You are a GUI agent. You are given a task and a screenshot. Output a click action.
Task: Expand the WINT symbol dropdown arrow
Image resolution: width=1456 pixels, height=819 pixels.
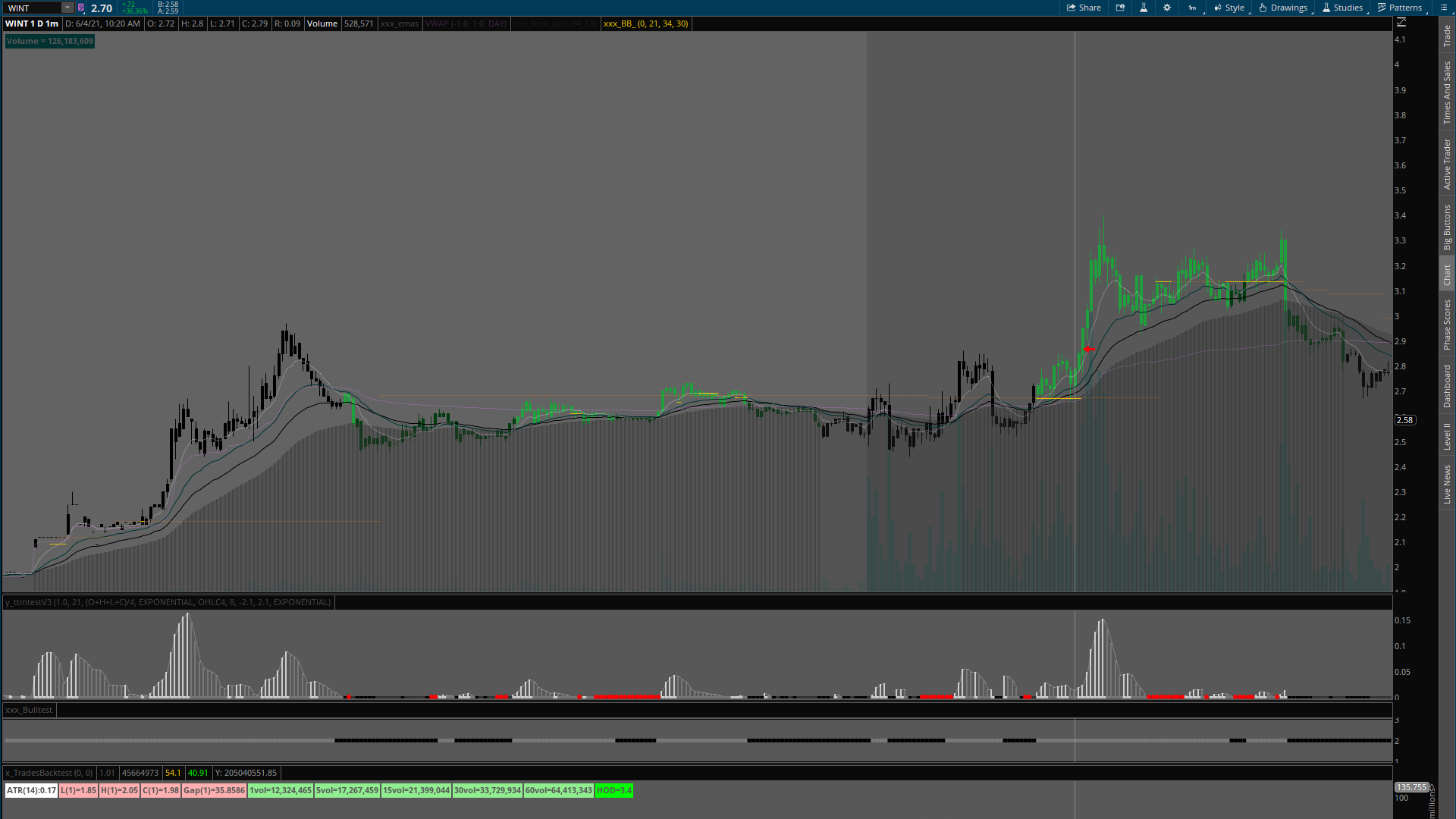click(x=67, y=8)
